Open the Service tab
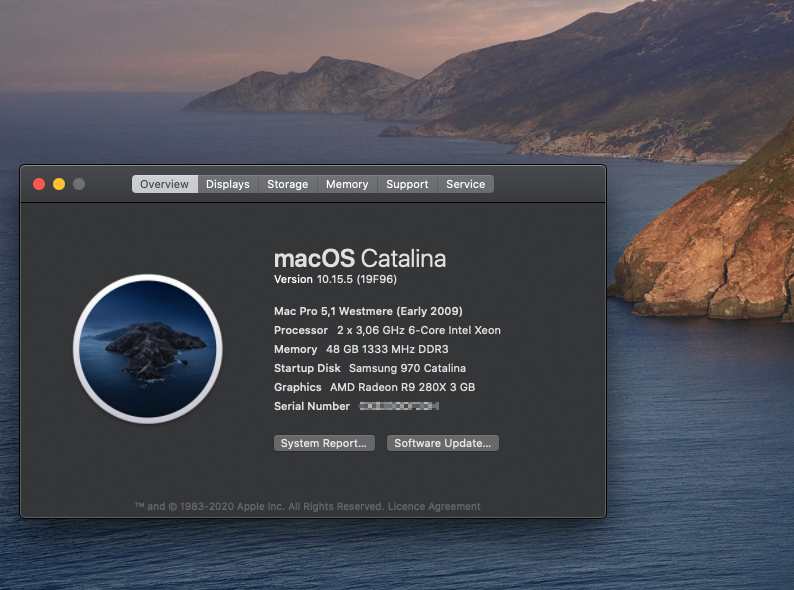Screen dimensions: 794x590 pos(465,184)
